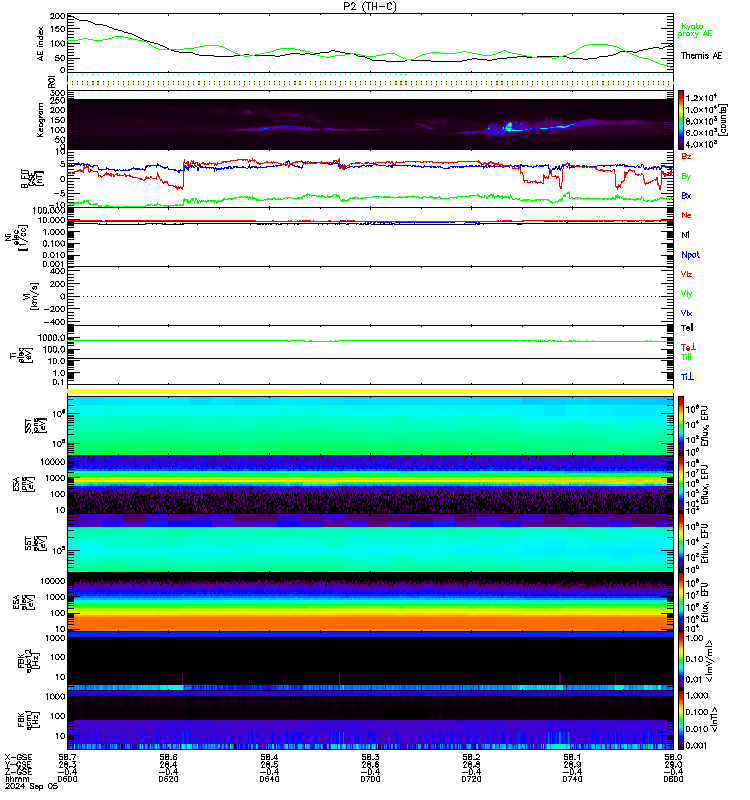Select the red Viz legend label
Screen dimensions: 750x800
(686, 274)
